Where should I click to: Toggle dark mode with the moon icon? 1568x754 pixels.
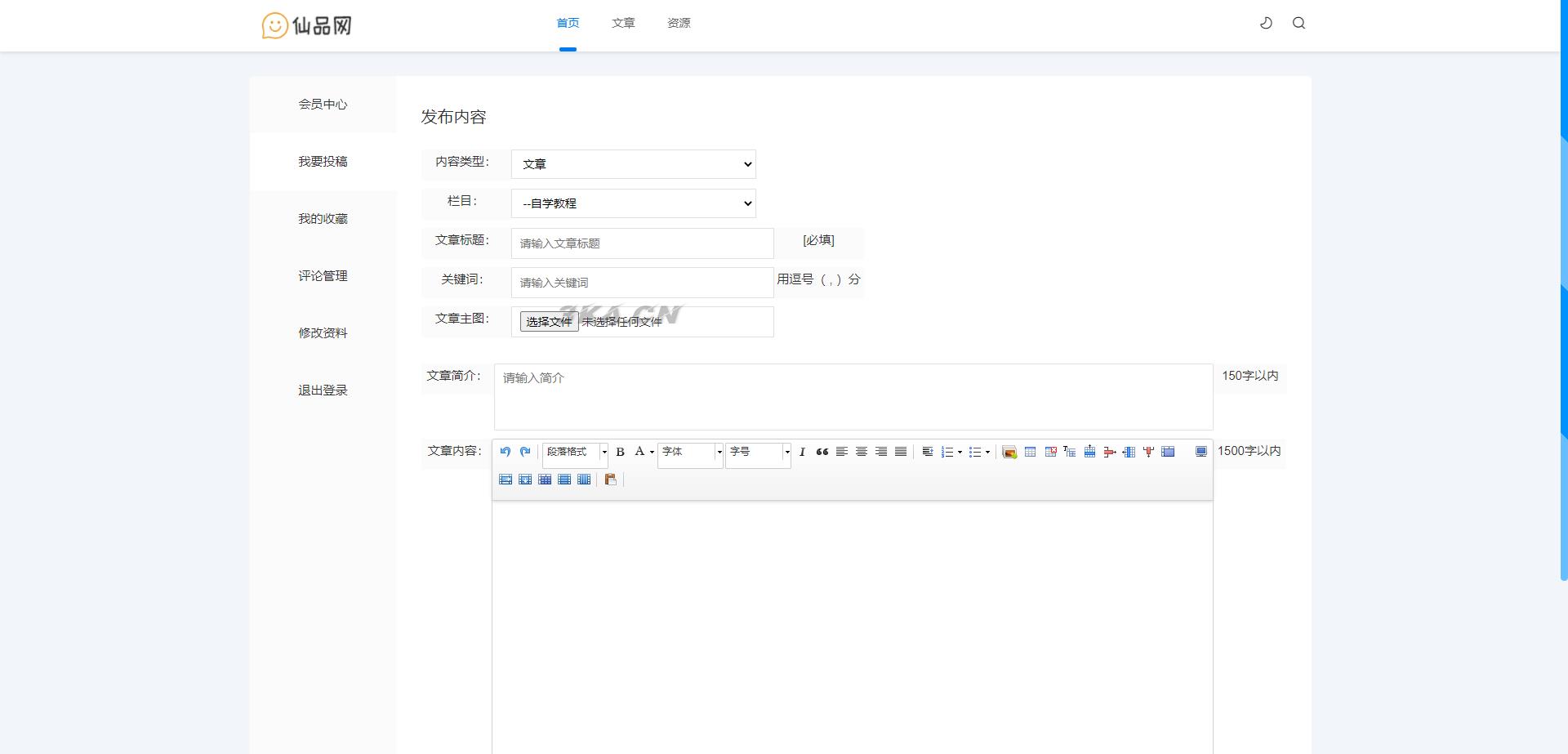(x=1266, y=23)
